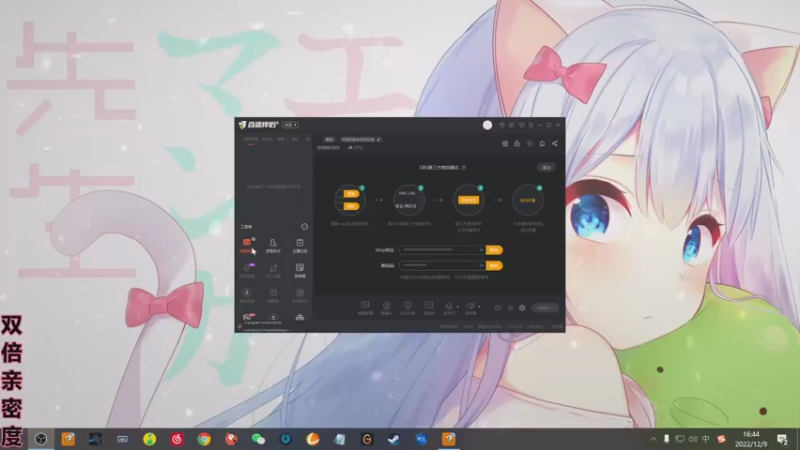Click the shield icon in the title bar
The width and height of the screenshot is (800, 450).
click(x=521, y=125)
